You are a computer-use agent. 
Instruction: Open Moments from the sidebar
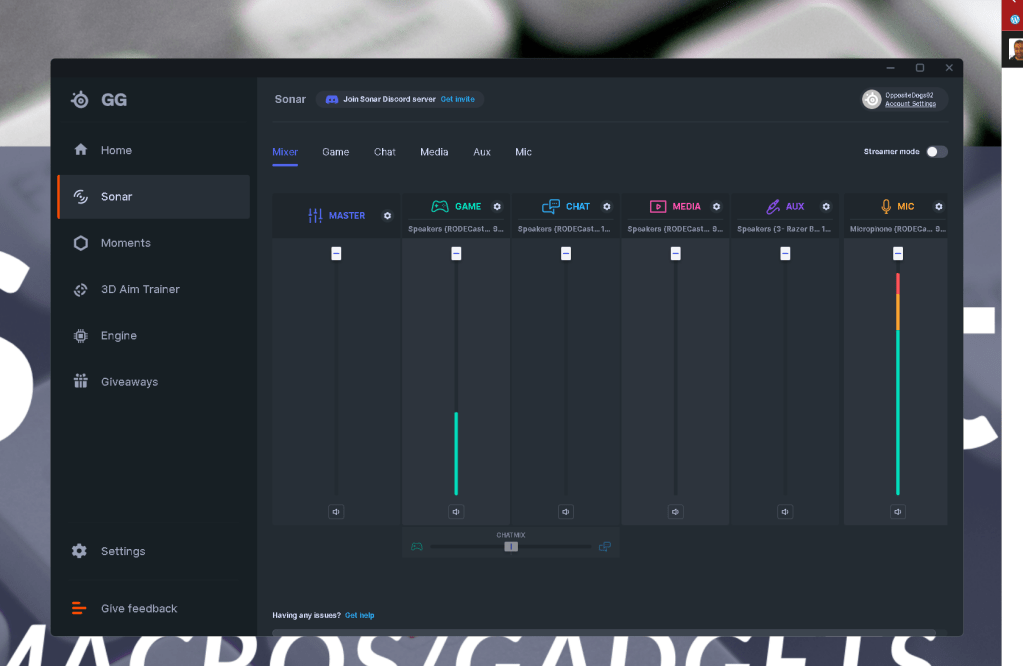pos(153,243)
